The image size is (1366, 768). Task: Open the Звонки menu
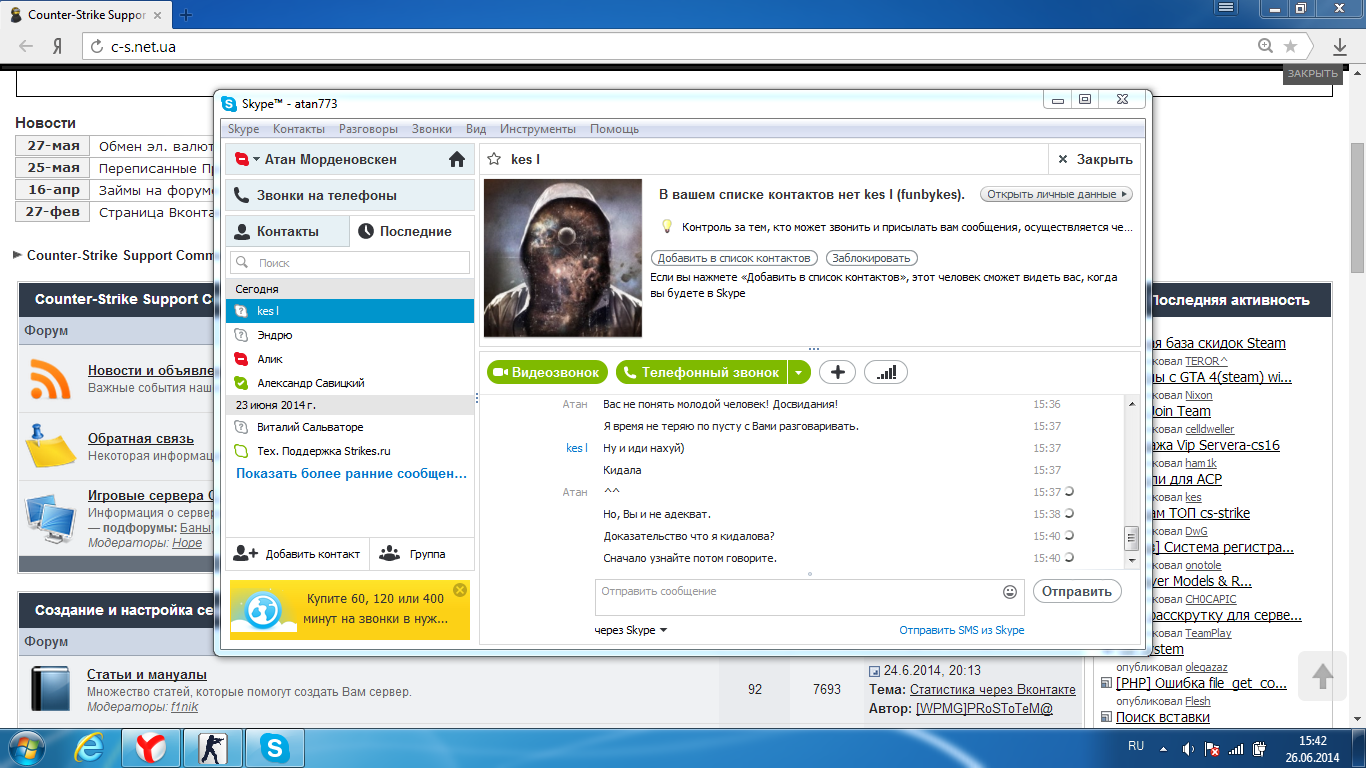coord(432,129)
